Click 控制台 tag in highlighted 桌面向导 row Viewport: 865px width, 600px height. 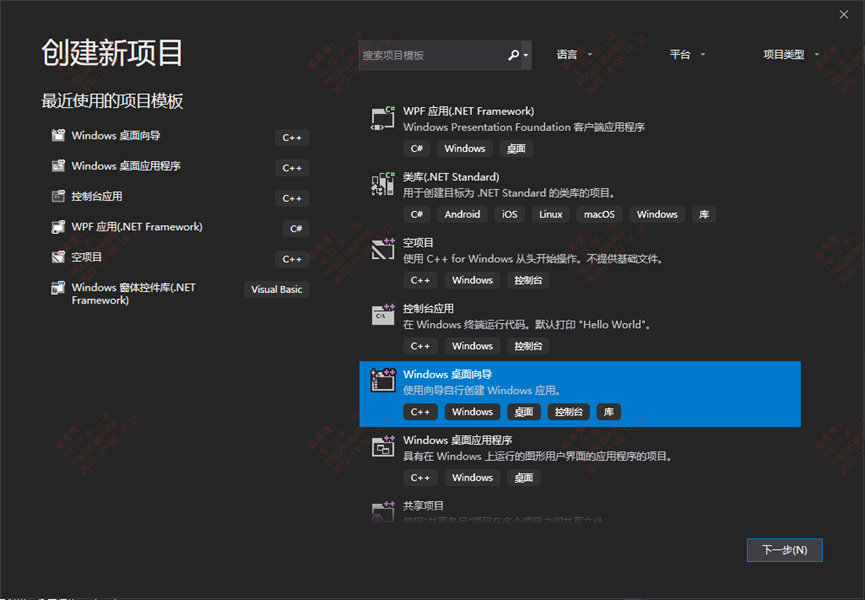[569, 412]
